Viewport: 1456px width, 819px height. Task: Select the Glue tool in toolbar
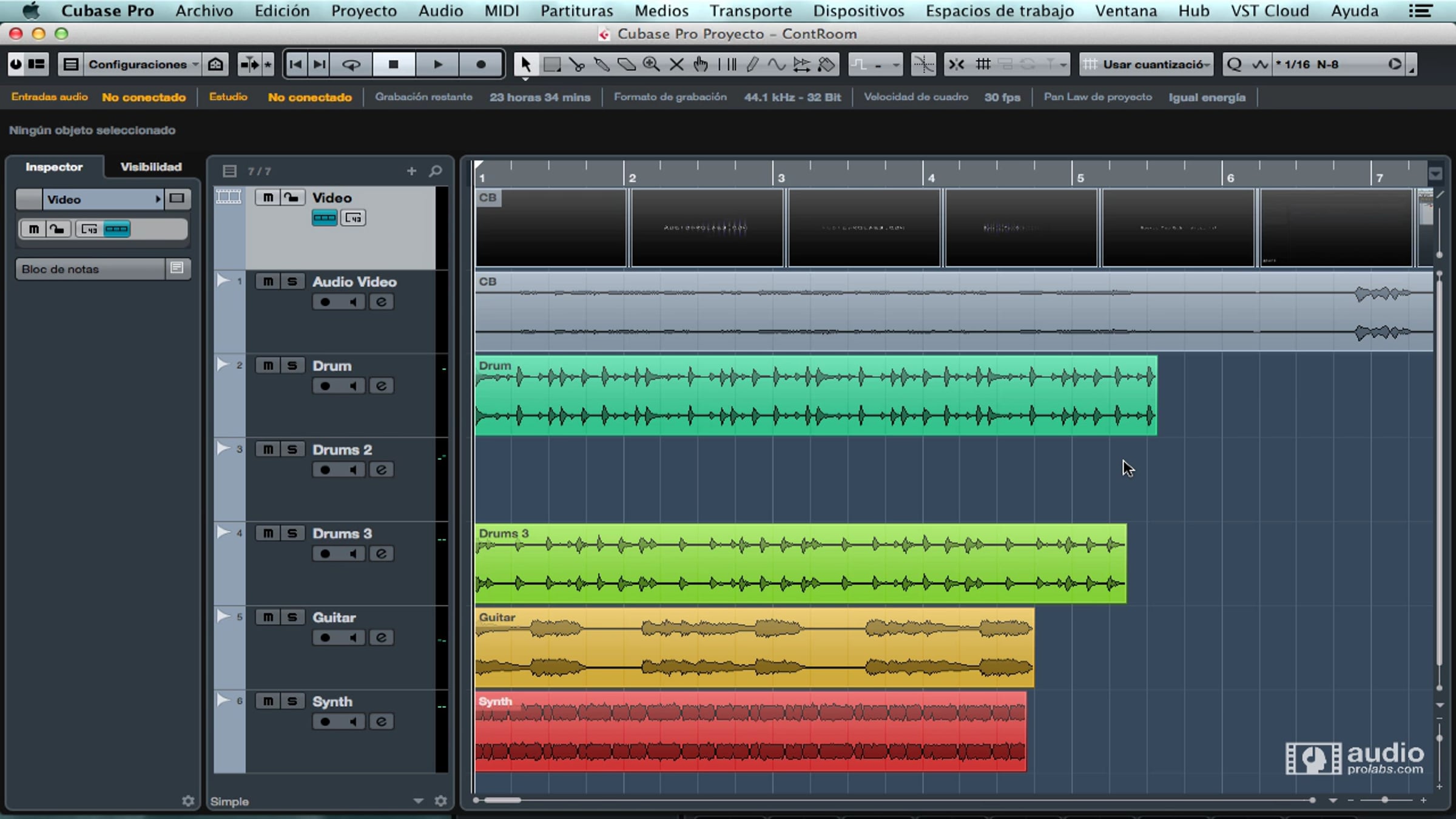(601, 64)
